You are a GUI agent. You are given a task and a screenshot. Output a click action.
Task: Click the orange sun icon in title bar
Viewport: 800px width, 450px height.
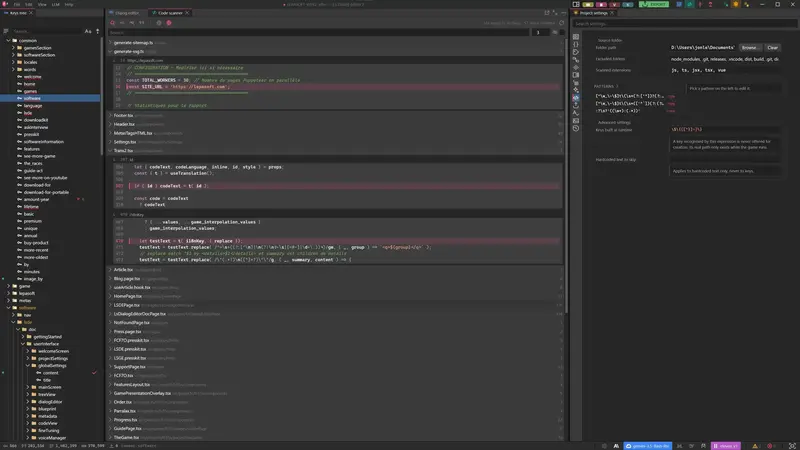pyautogui.click(x=736, y=4)
